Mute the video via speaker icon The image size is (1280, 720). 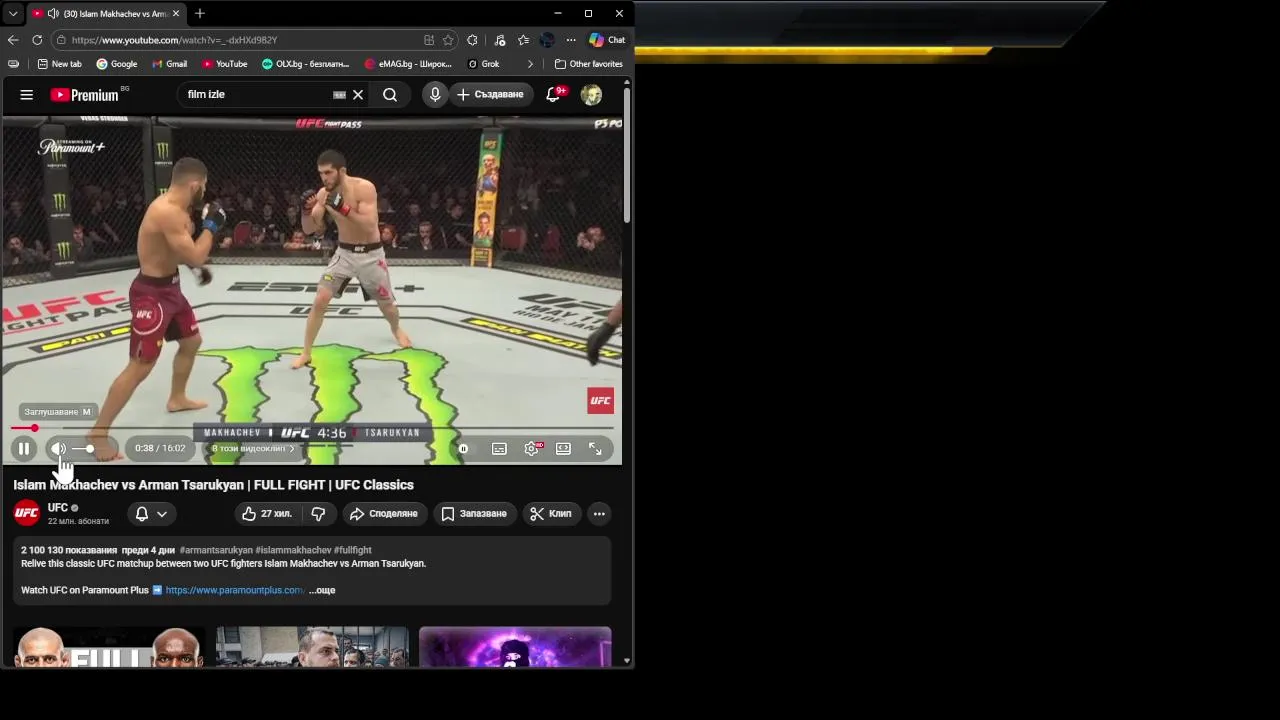(x=58, y=449)
